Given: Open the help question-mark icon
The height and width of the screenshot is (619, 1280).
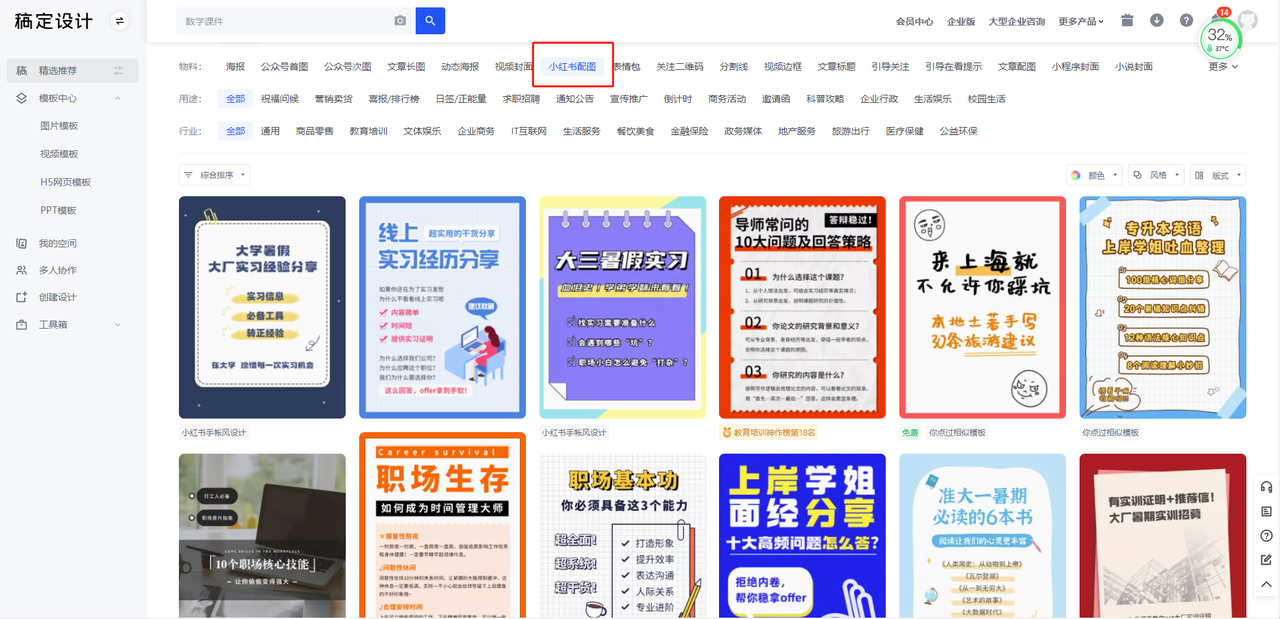Looking at the screenshot, I should pos(1186,19).
